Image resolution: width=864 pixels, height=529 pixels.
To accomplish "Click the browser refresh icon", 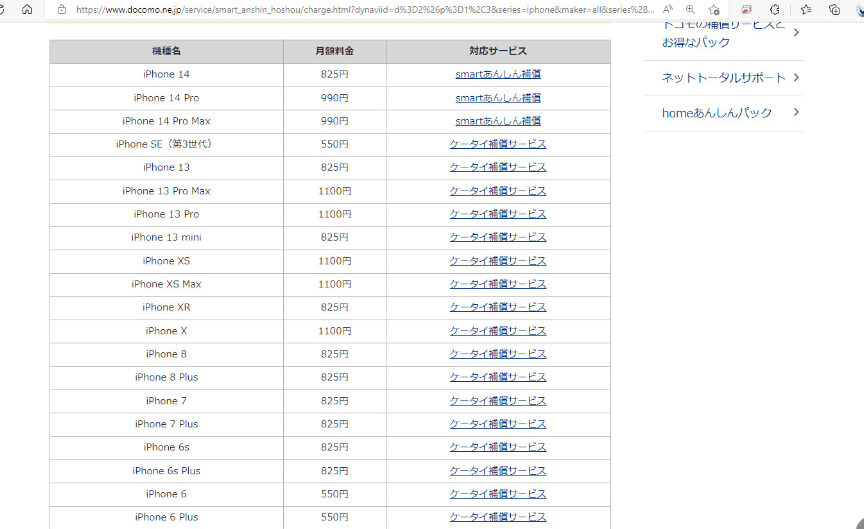I will pos(5,9).
